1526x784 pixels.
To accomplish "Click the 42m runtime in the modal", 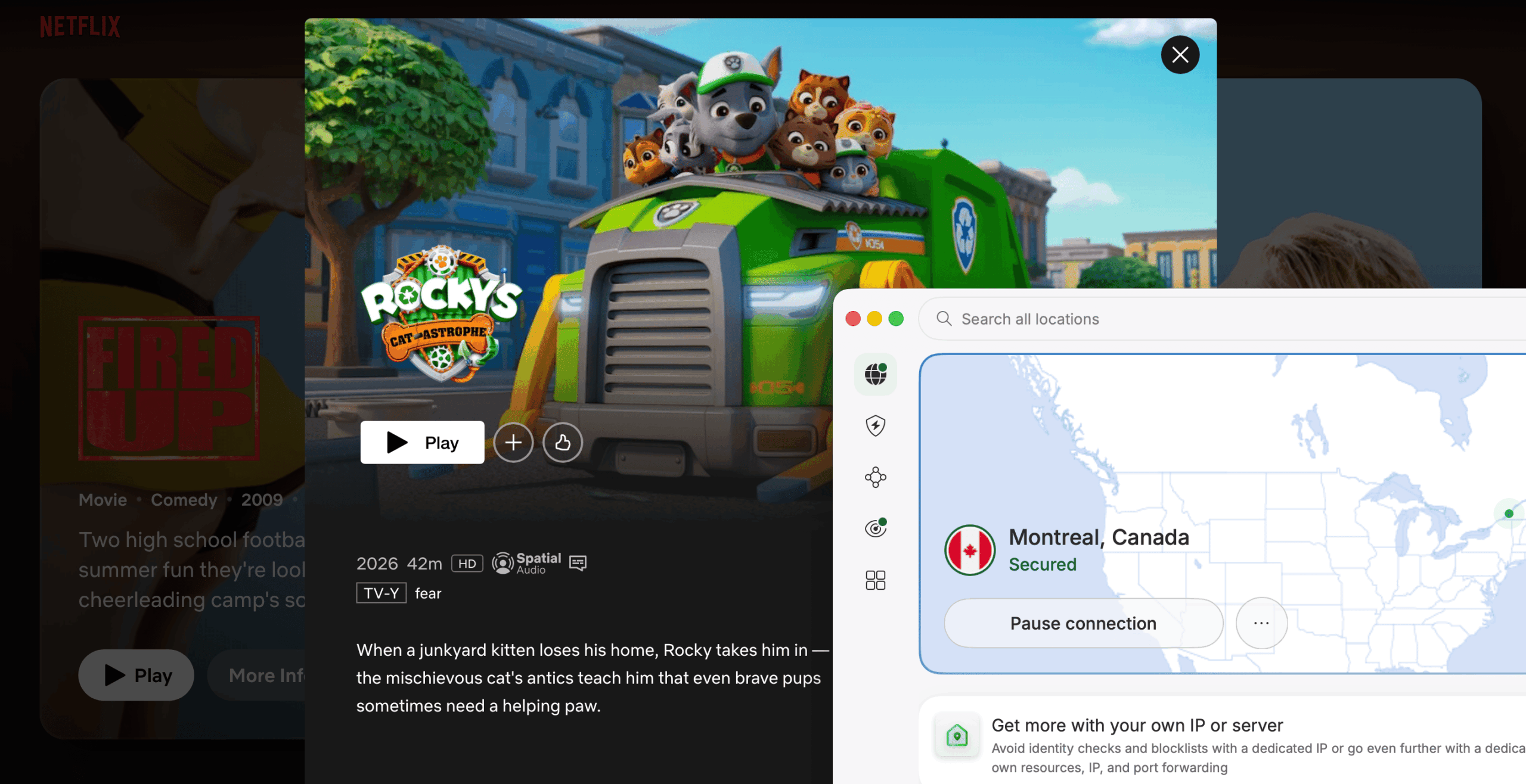I will pos(424,564).
